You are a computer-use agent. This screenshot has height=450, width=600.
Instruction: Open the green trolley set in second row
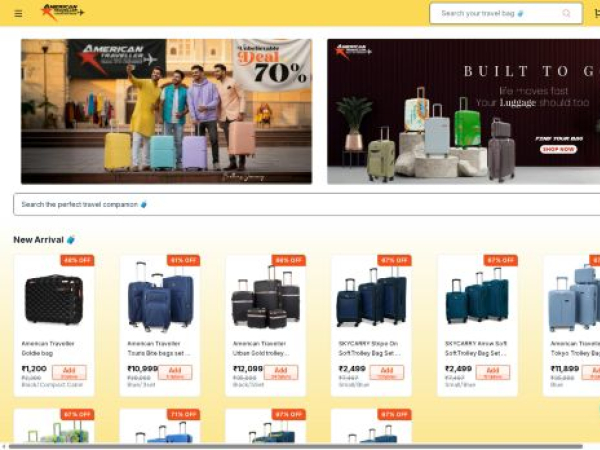coord(54,427)
